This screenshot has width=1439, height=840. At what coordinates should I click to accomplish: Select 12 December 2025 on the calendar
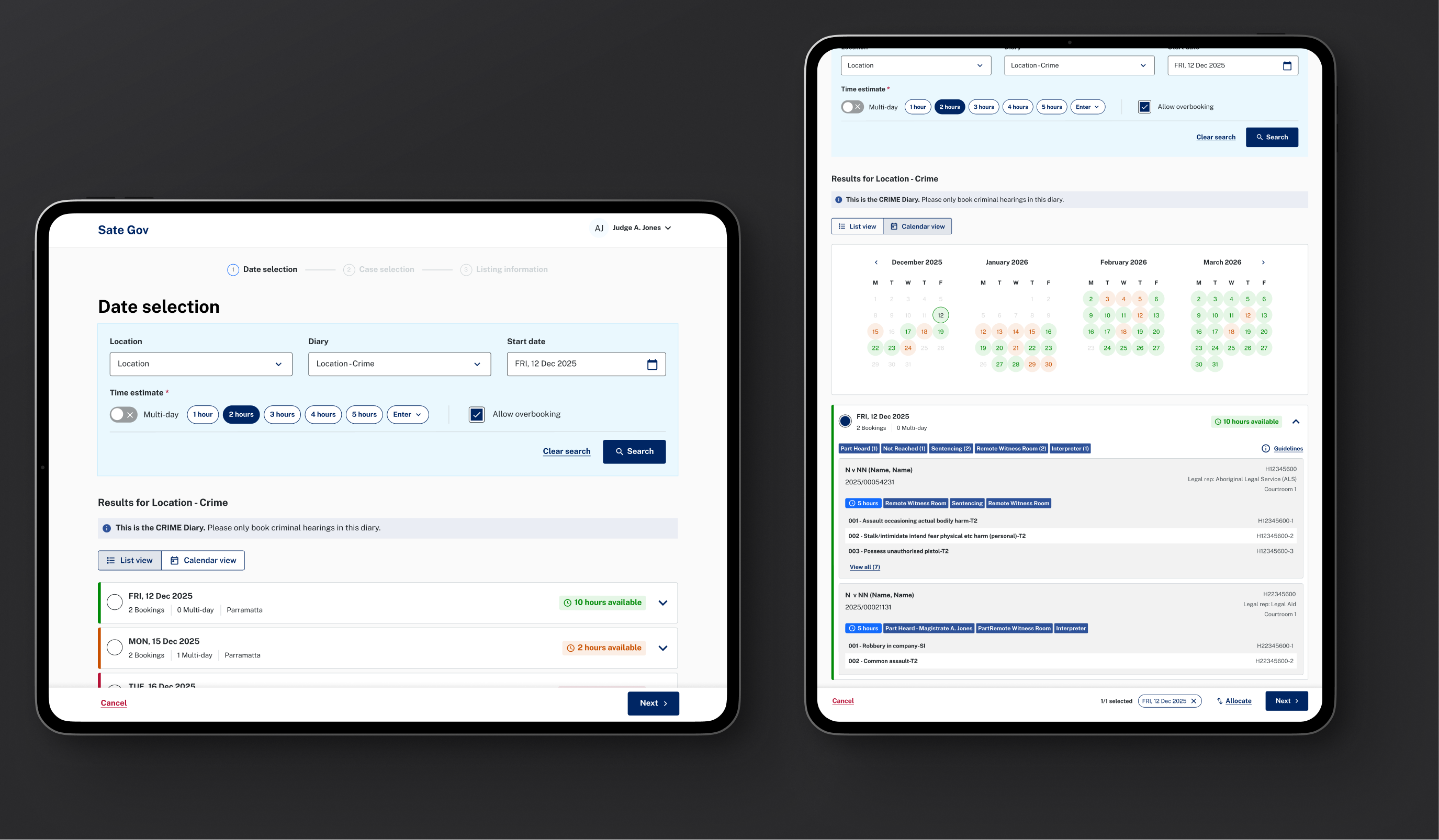pos(940,315)
